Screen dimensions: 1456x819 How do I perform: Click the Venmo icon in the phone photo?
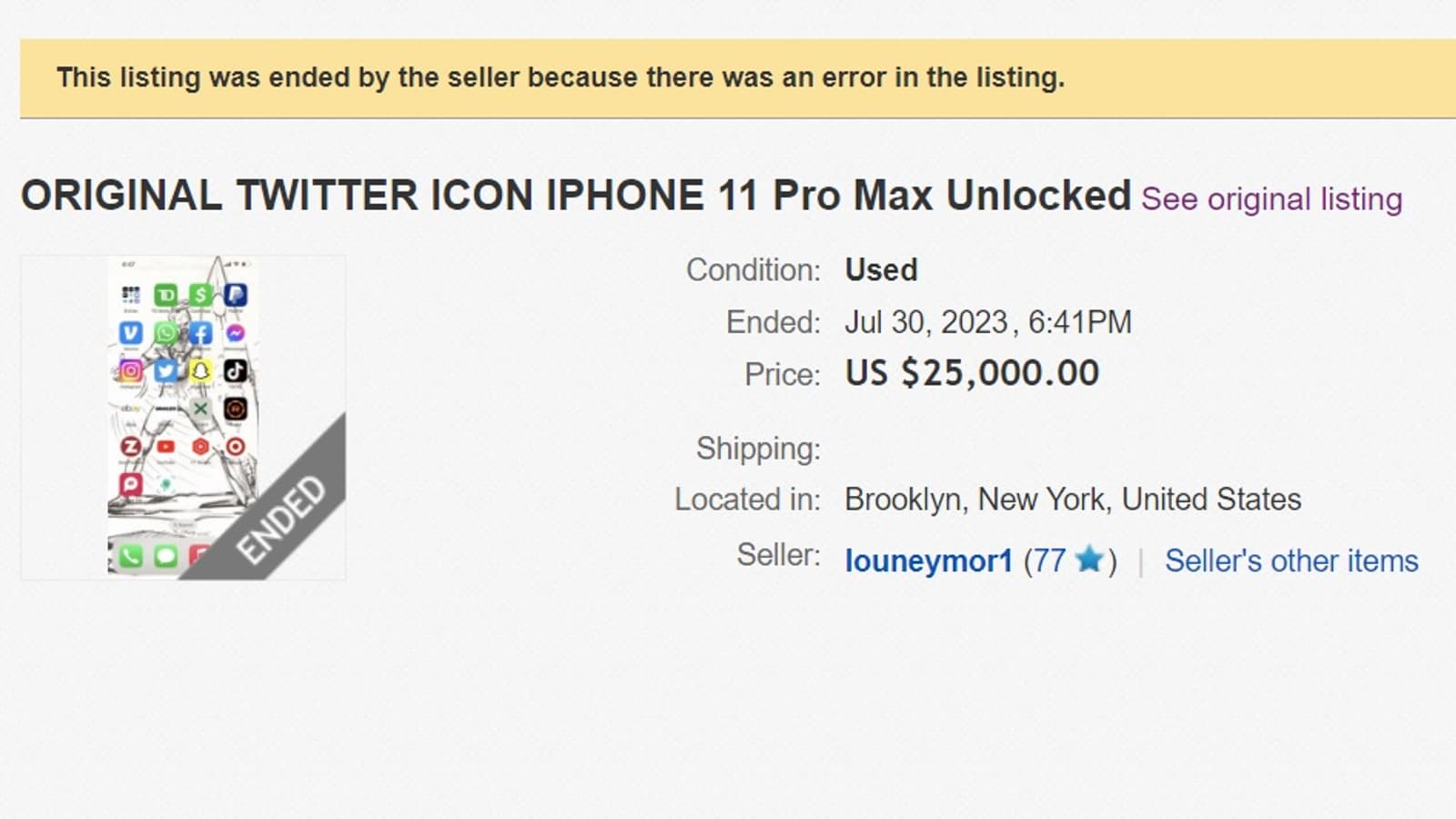pyautogui.click(x=130, y=333)
